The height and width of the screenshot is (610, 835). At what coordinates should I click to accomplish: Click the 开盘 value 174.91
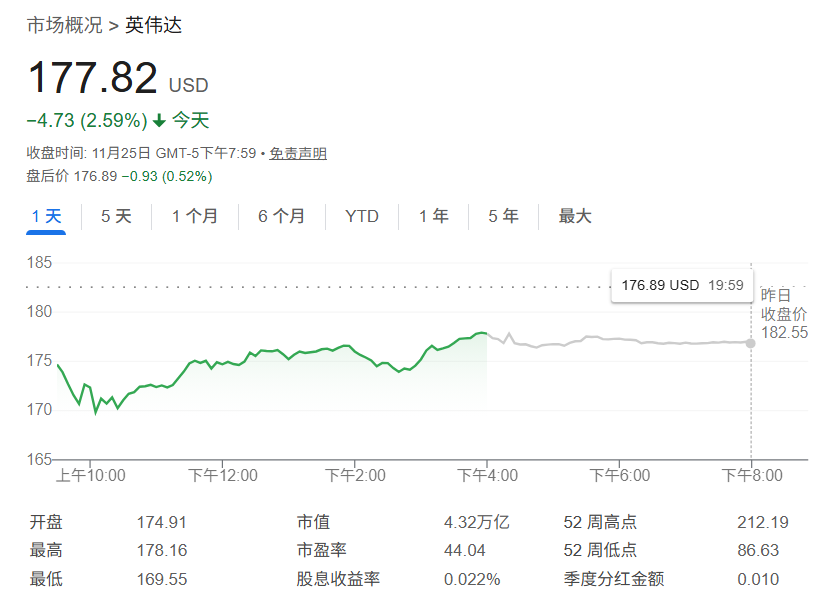click(162, 522)
